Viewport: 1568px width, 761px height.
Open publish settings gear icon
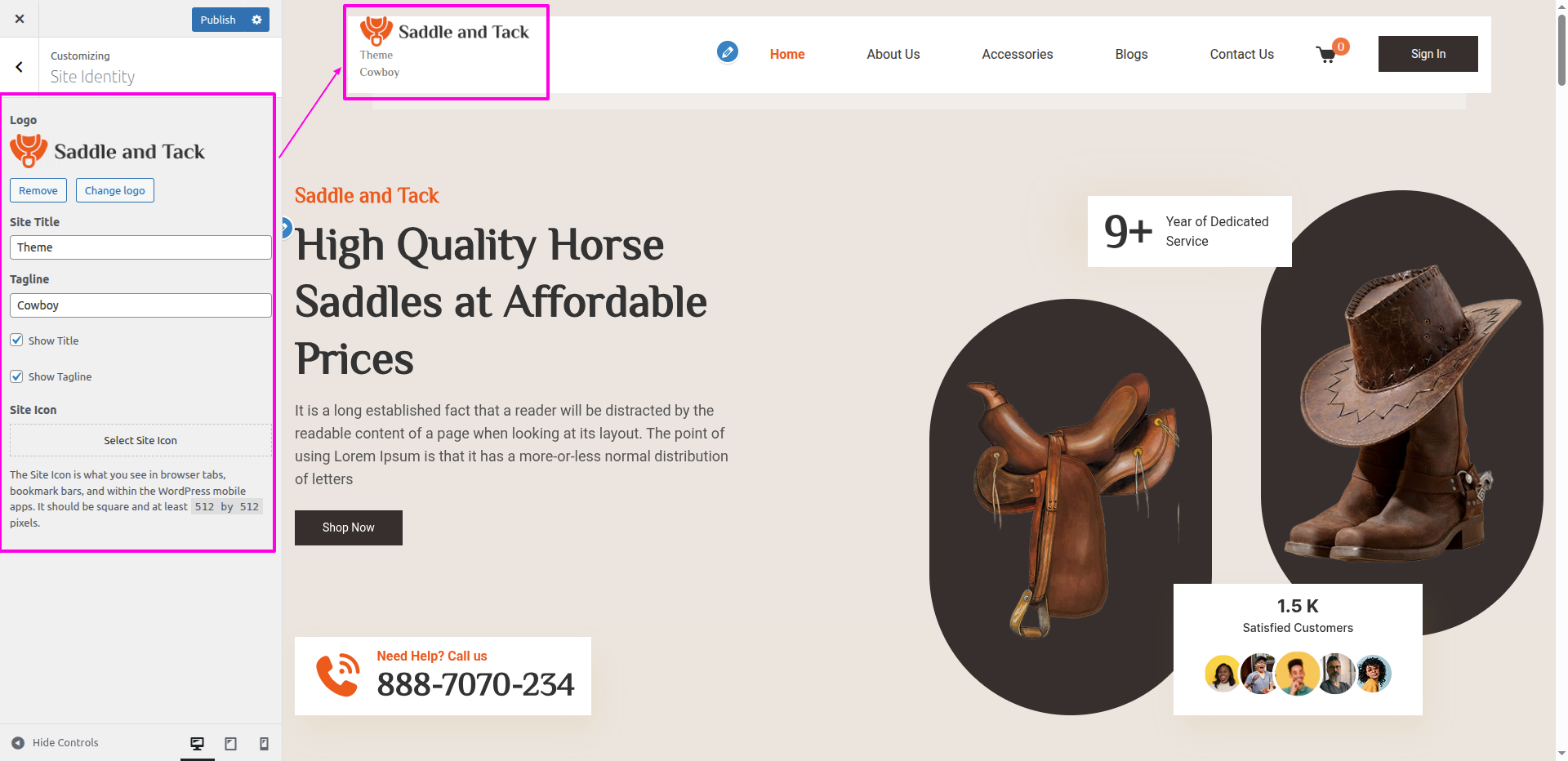[x=256, y=20]
